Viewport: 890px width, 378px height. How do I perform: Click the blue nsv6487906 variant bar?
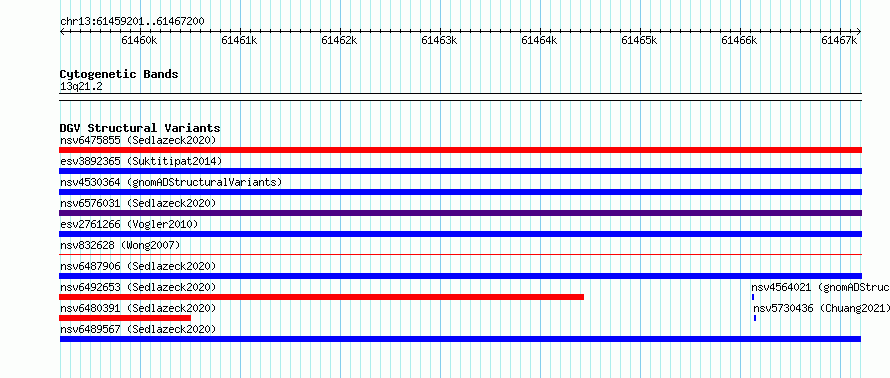click(460, 276)
